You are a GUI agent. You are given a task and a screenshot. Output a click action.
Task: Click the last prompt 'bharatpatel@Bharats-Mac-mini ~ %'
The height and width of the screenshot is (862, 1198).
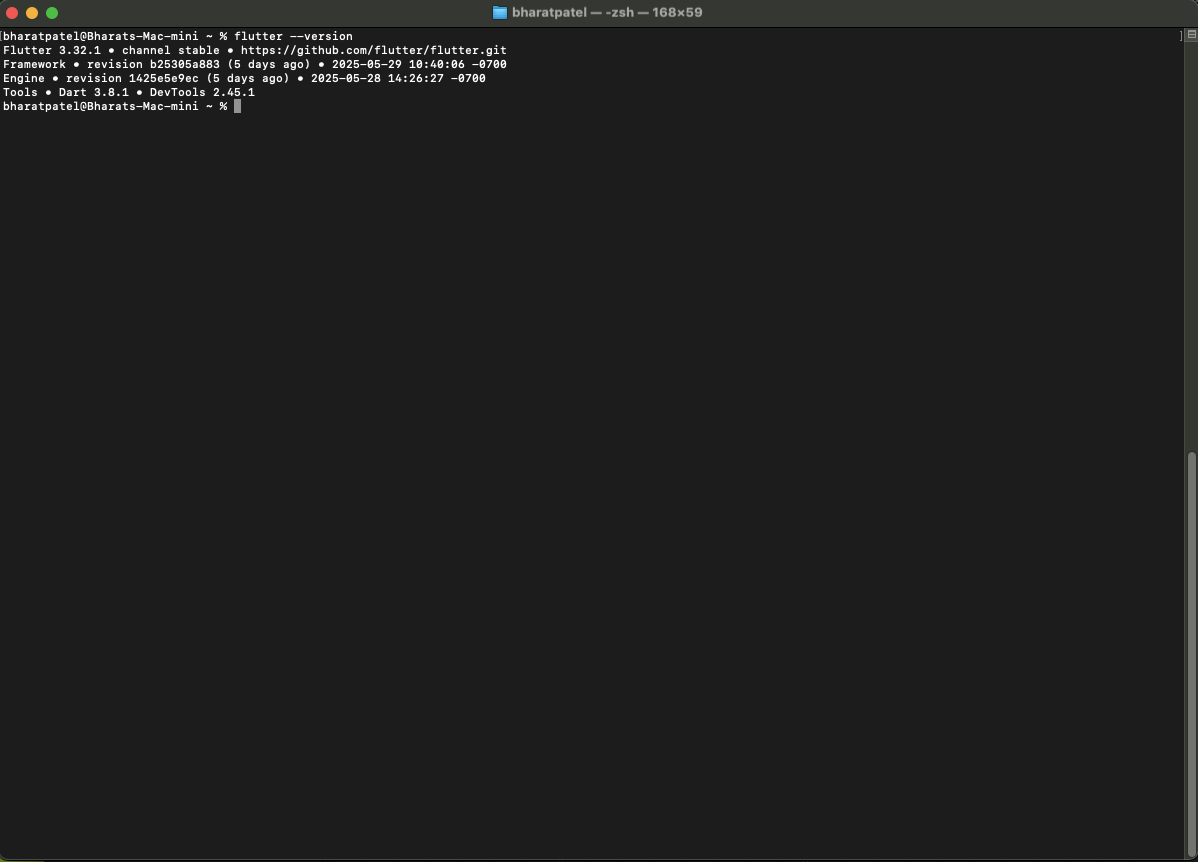115,106
